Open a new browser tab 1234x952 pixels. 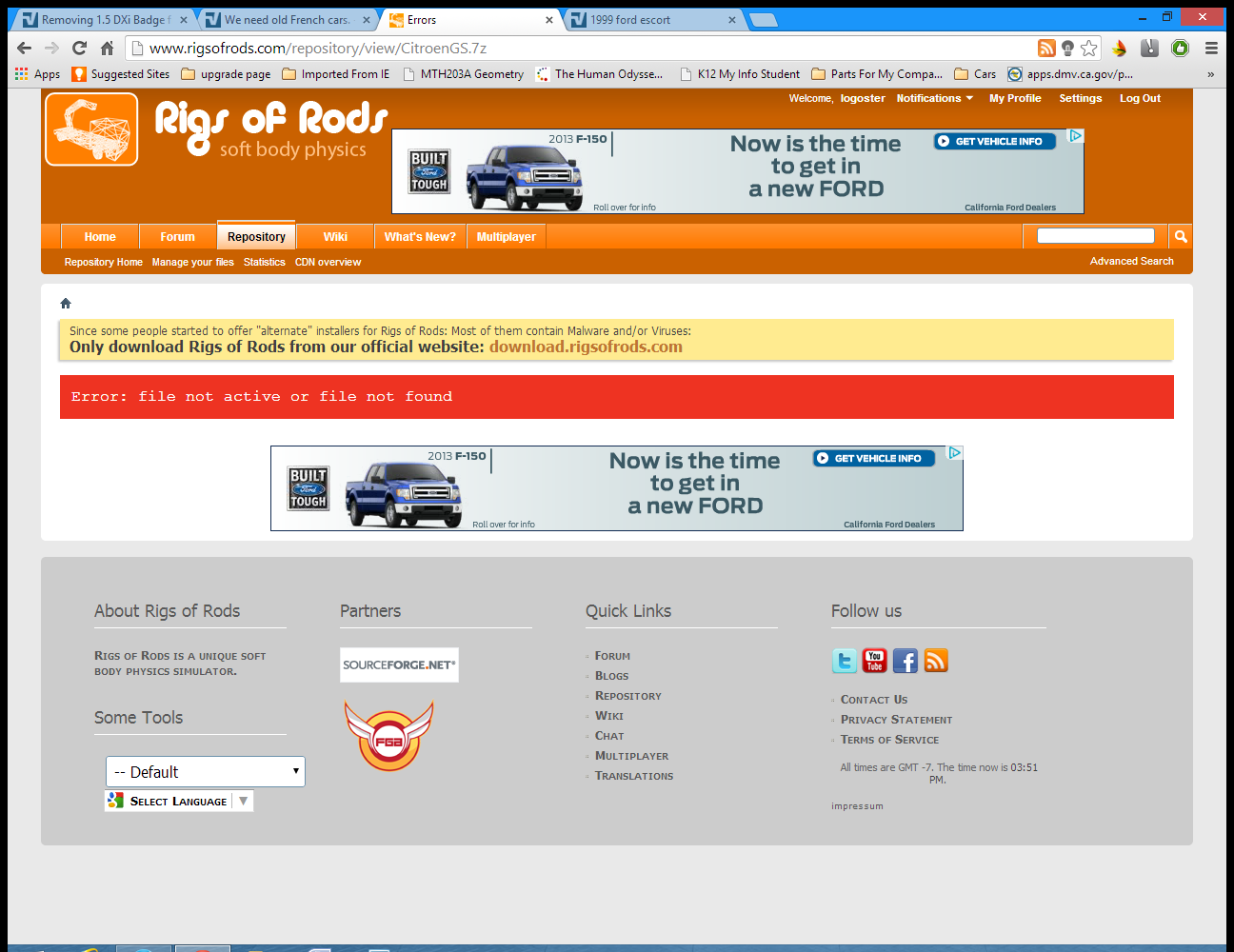click(764, 19)
